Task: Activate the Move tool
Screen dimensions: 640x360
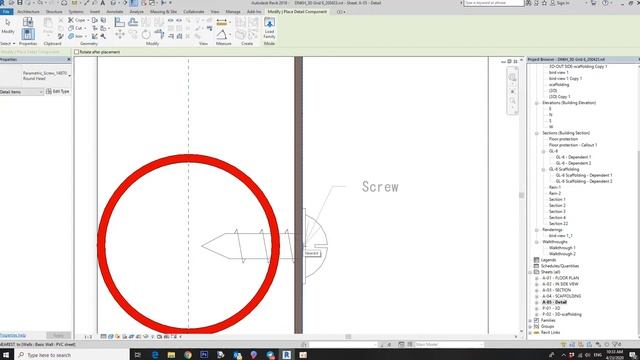Action: [120, 35]
